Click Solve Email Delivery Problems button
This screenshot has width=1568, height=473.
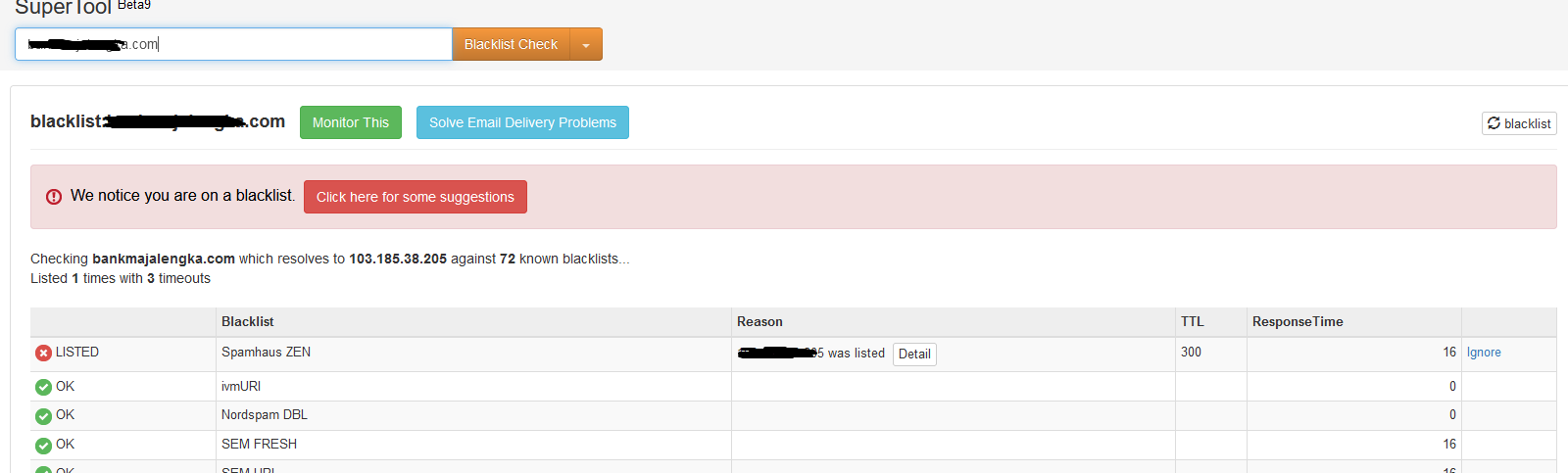522,122
